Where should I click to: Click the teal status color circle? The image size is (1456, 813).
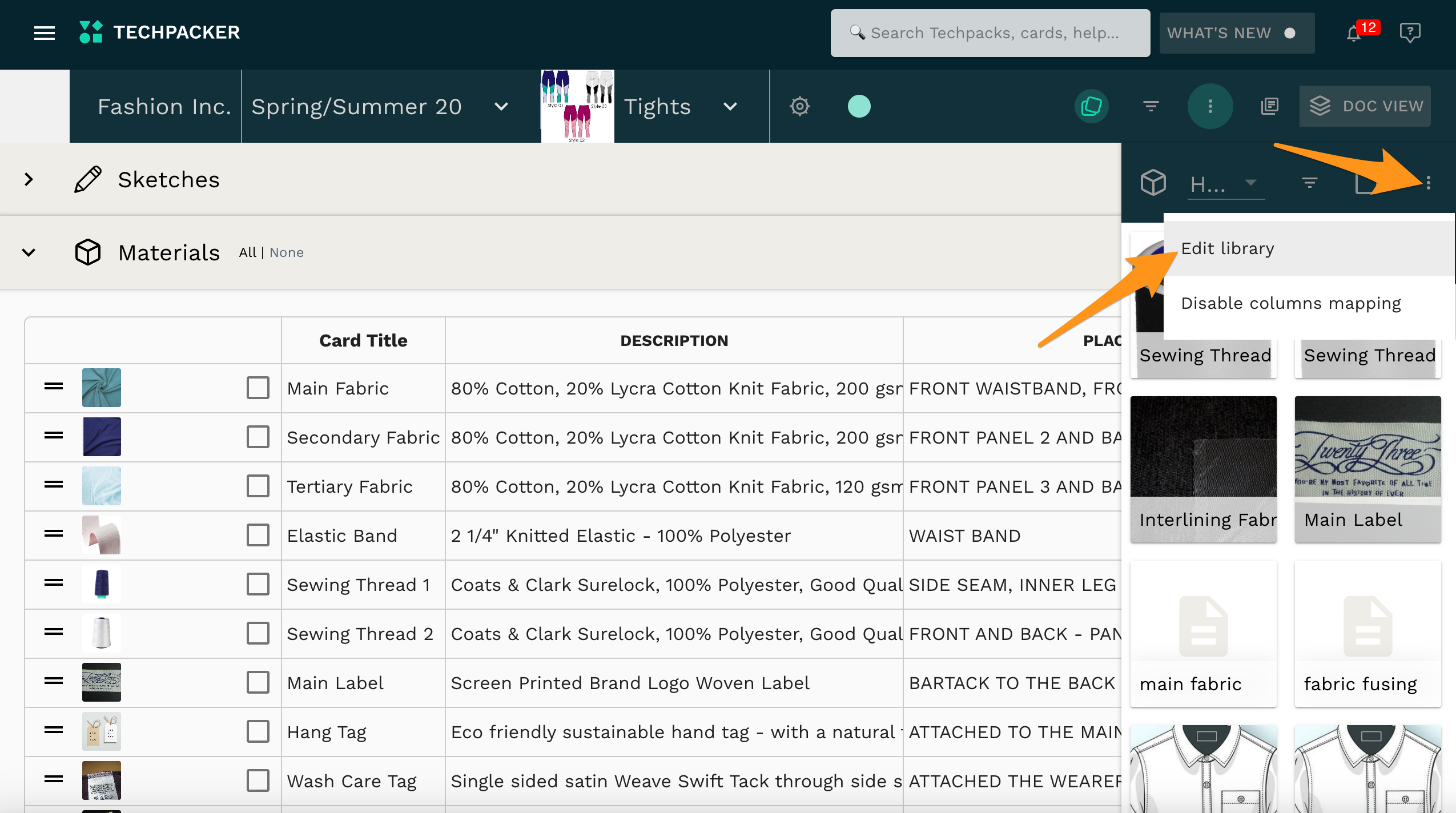pyautogui.click(x=859, y=106)
